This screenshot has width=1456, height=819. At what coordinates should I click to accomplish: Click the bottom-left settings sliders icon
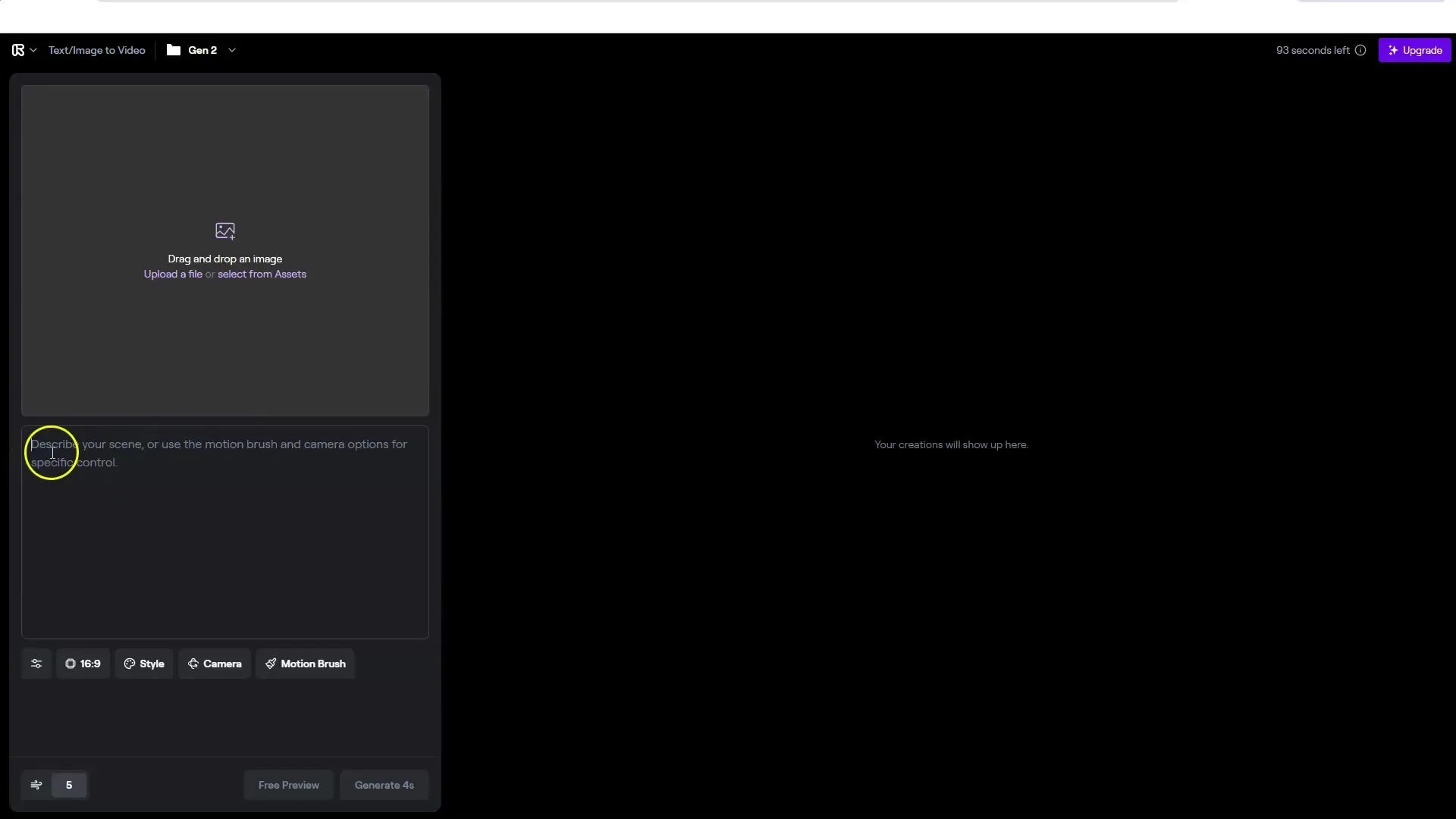[x=36, y=663]
